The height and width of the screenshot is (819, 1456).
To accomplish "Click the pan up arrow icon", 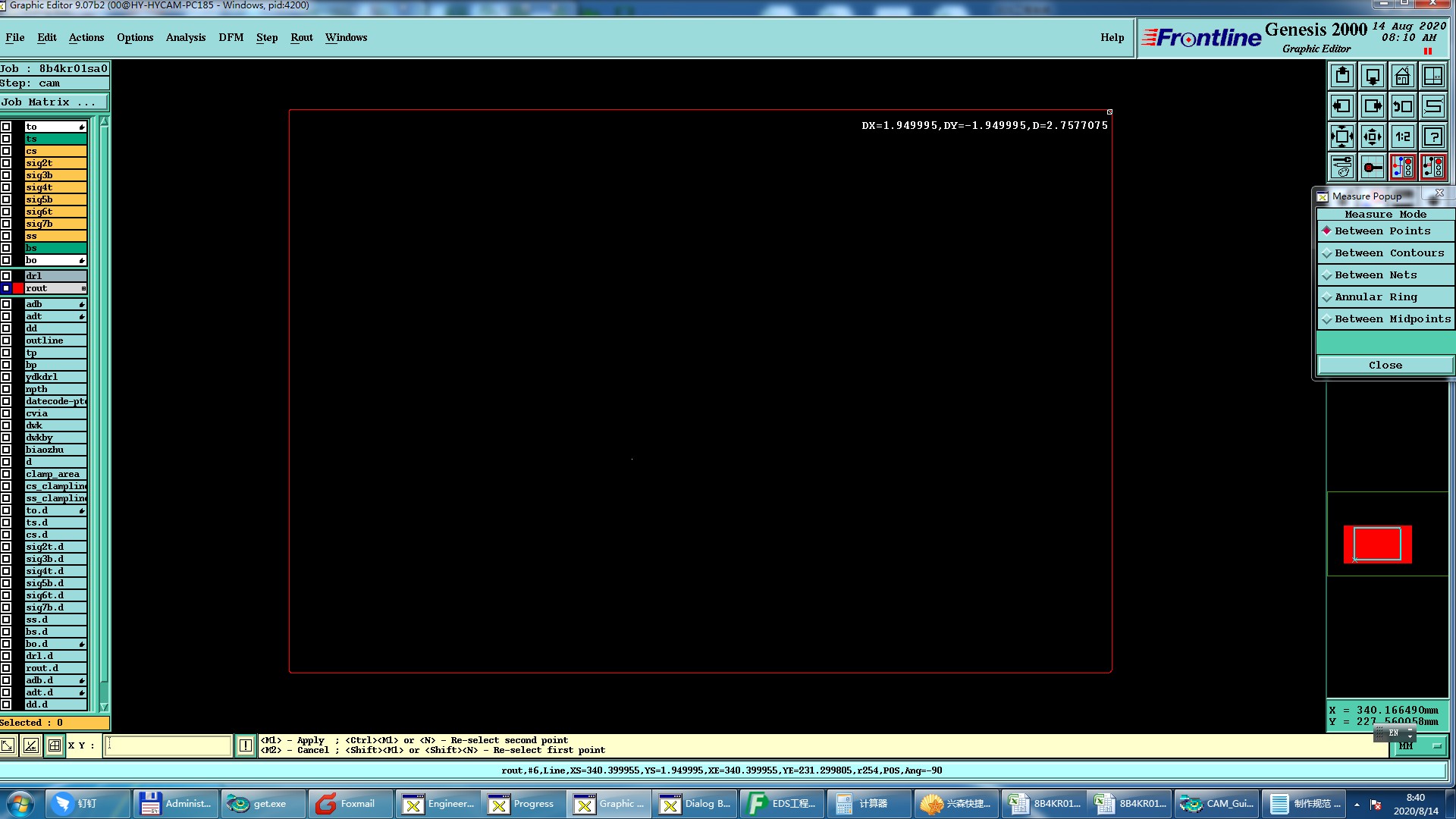I will click(1342, 76).
